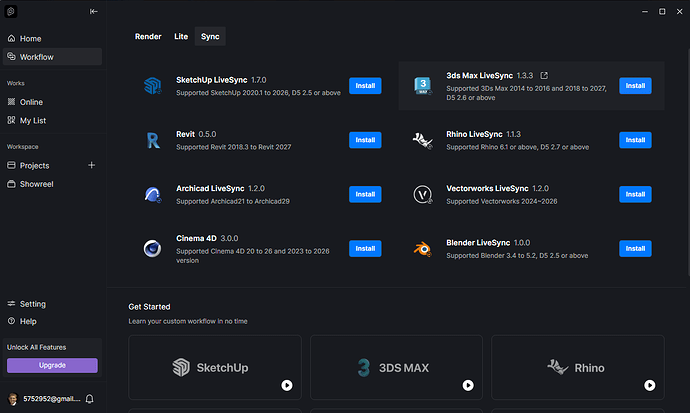Click the purple Upgrade button

pyautogui.click(x=52, y=365)
